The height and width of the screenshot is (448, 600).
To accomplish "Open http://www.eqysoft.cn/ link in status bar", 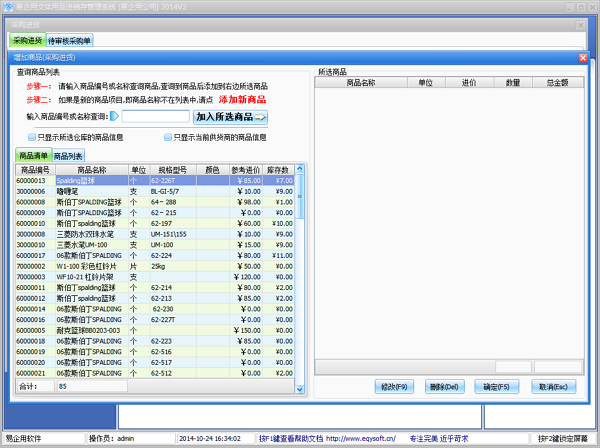I will coord(361,439).
